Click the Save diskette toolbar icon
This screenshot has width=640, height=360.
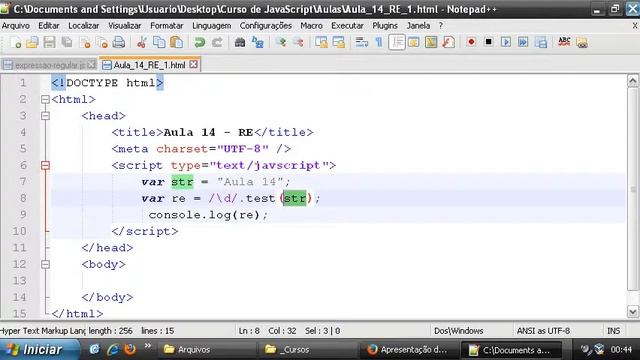coord(49,42)
